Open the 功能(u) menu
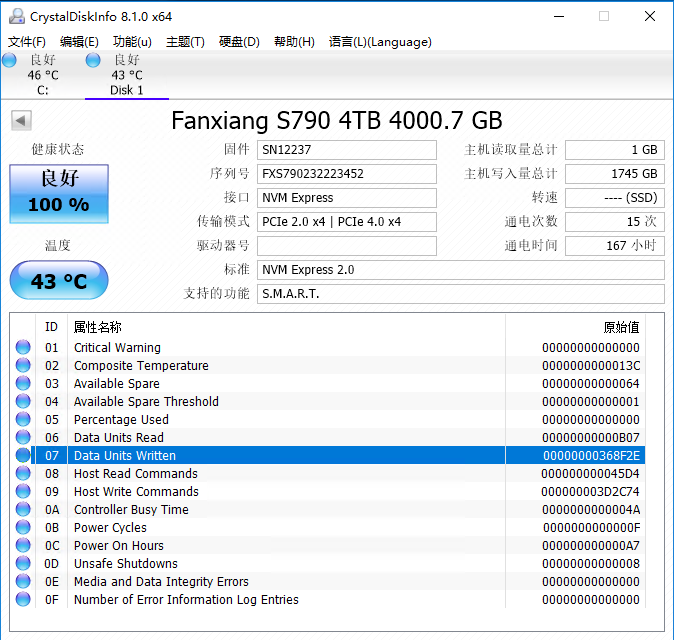 [132, 42]
